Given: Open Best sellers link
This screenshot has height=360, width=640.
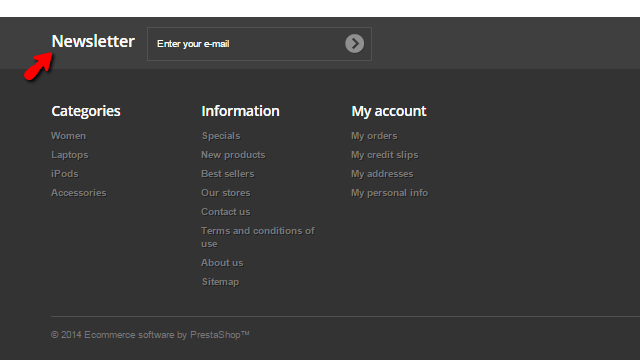Looking at the screenshot, I should tap(228, 174).
